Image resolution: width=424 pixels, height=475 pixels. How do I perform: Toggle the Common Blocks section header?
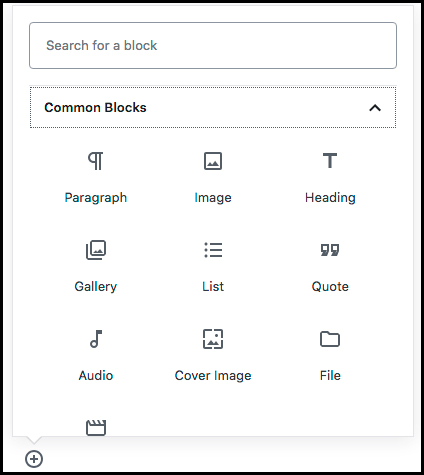pyautogui.click(x=213, y=107)
